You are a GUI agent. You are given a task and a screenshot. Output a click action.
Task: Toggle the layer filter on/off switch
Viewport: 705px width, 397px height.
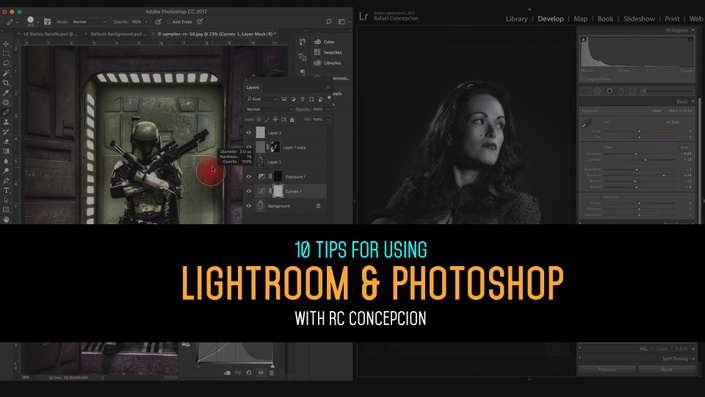(330, 97)
